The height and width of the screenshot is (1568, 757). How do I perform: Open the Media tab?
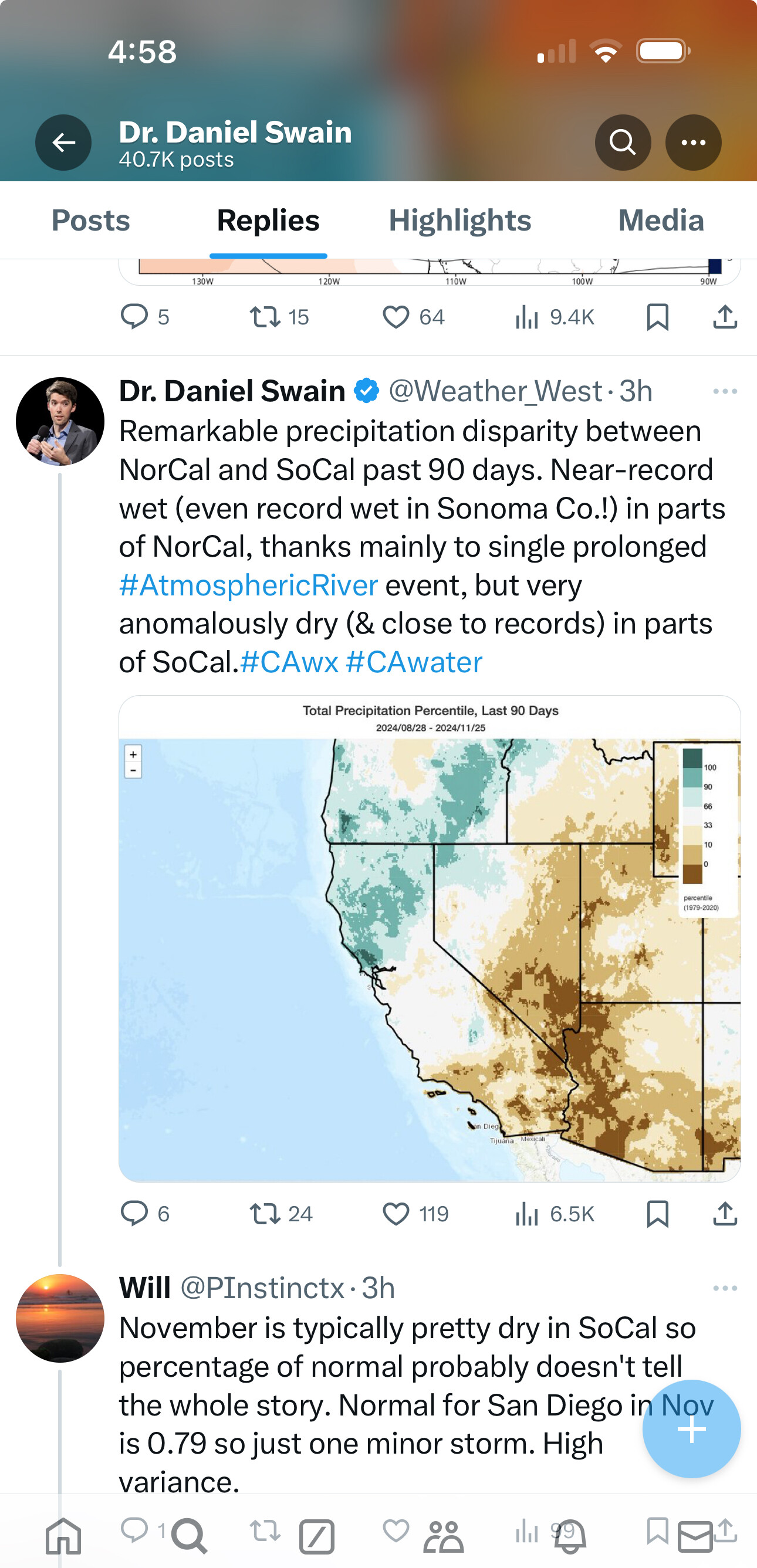pyautogui.click(x=661, y=221)
